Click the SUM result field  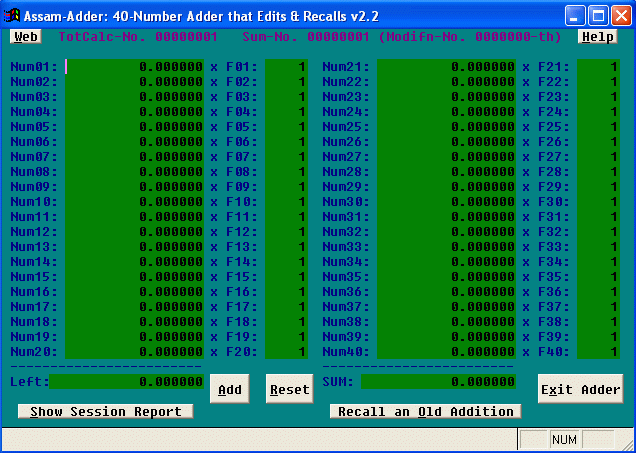click(438, 382)
